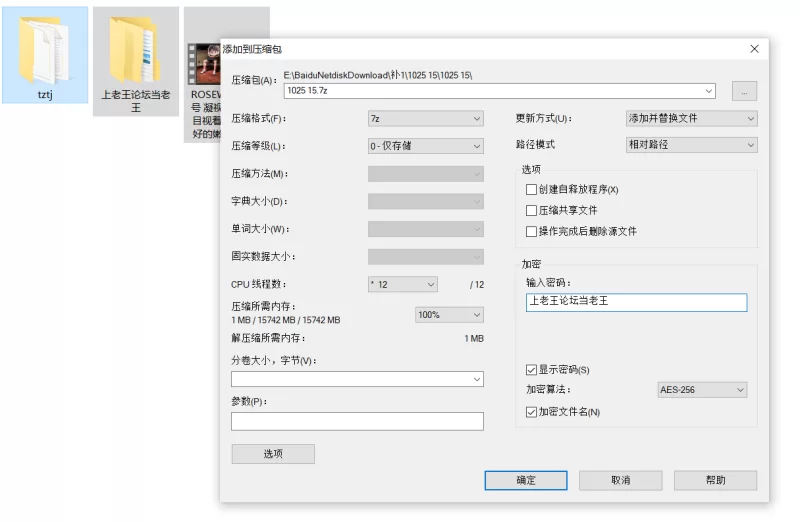The image size is (800, 522).
Task: Open the 加密算法 AES-256 dropdown
Action: (702, 390)
